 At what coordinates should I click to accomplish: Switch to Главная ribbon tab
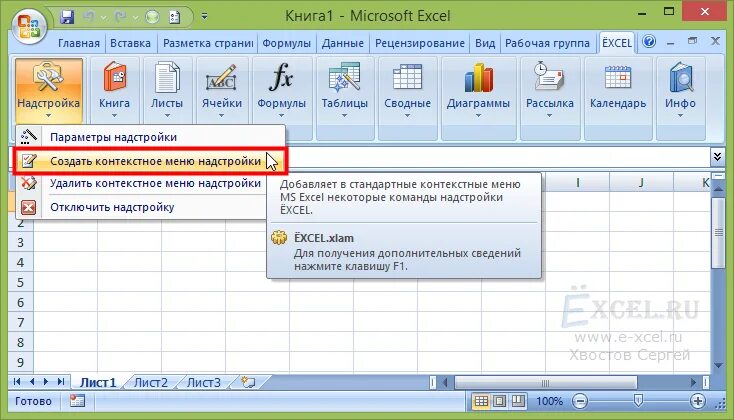tap(79, 43)
